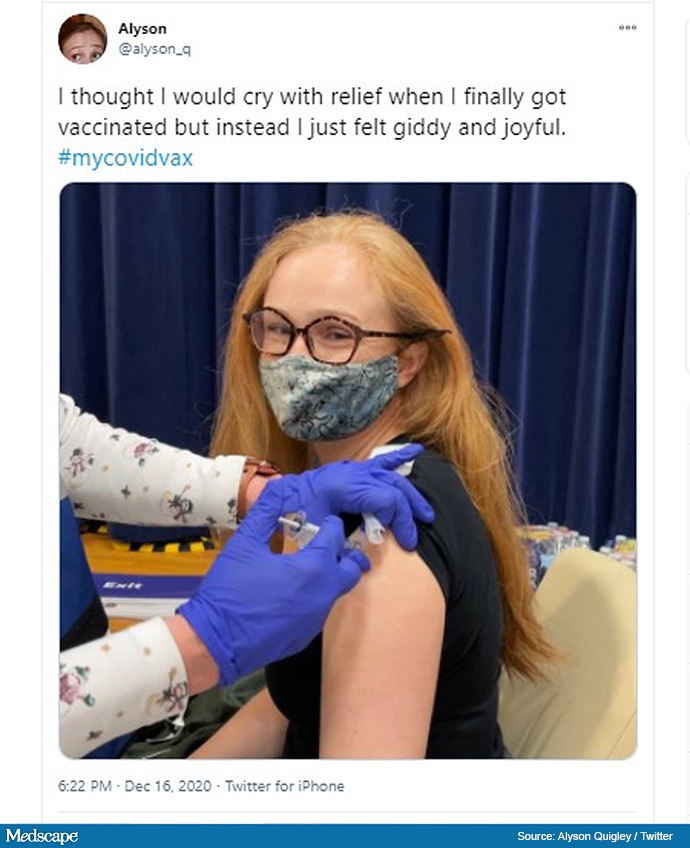
Task: Open the @alyson_q handle link
Action: pyautogui.click(x=154, y=49)
